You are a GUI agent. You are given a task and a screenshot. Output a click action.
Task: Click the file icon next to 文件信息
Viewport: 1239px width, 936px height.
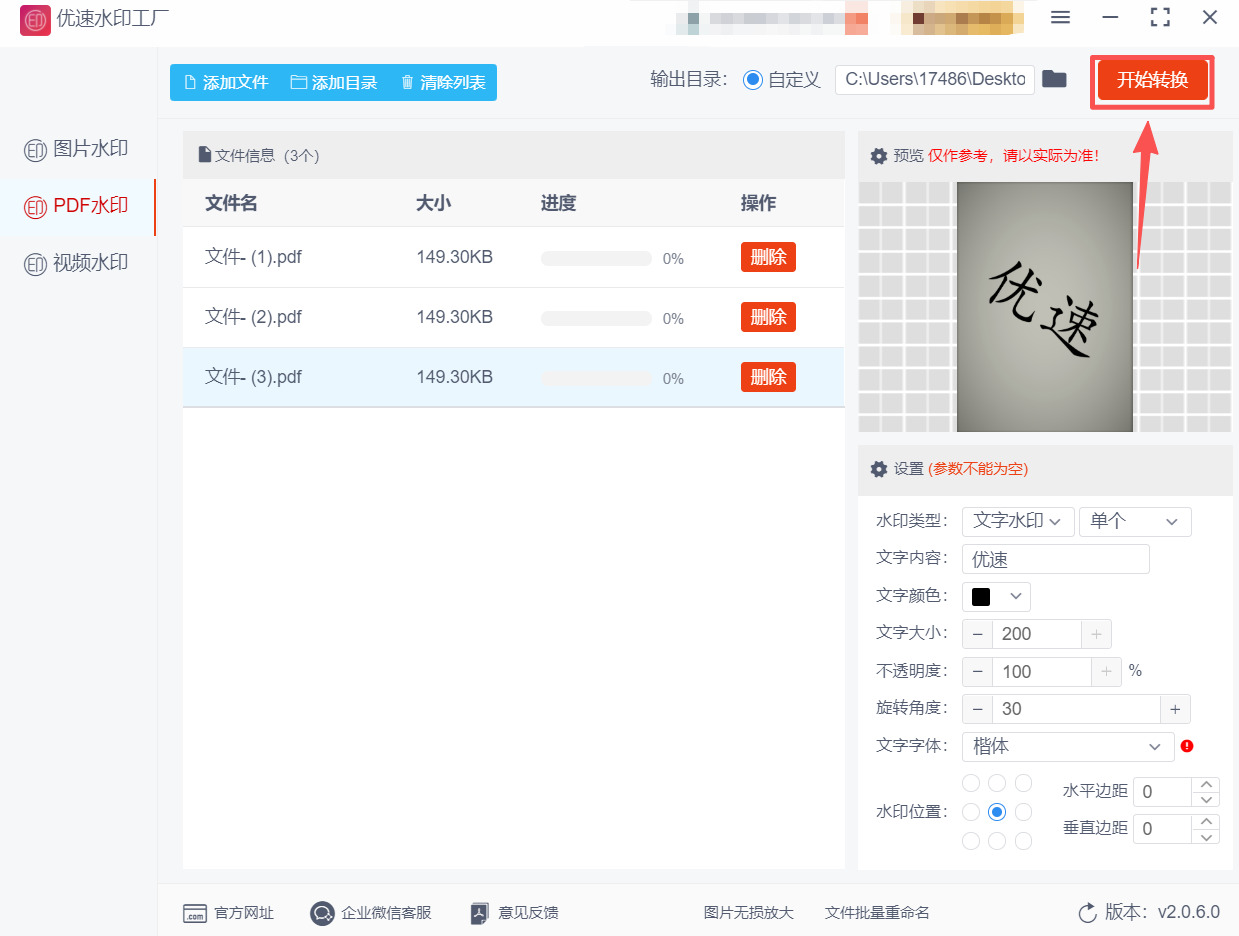tap(205, 155)
